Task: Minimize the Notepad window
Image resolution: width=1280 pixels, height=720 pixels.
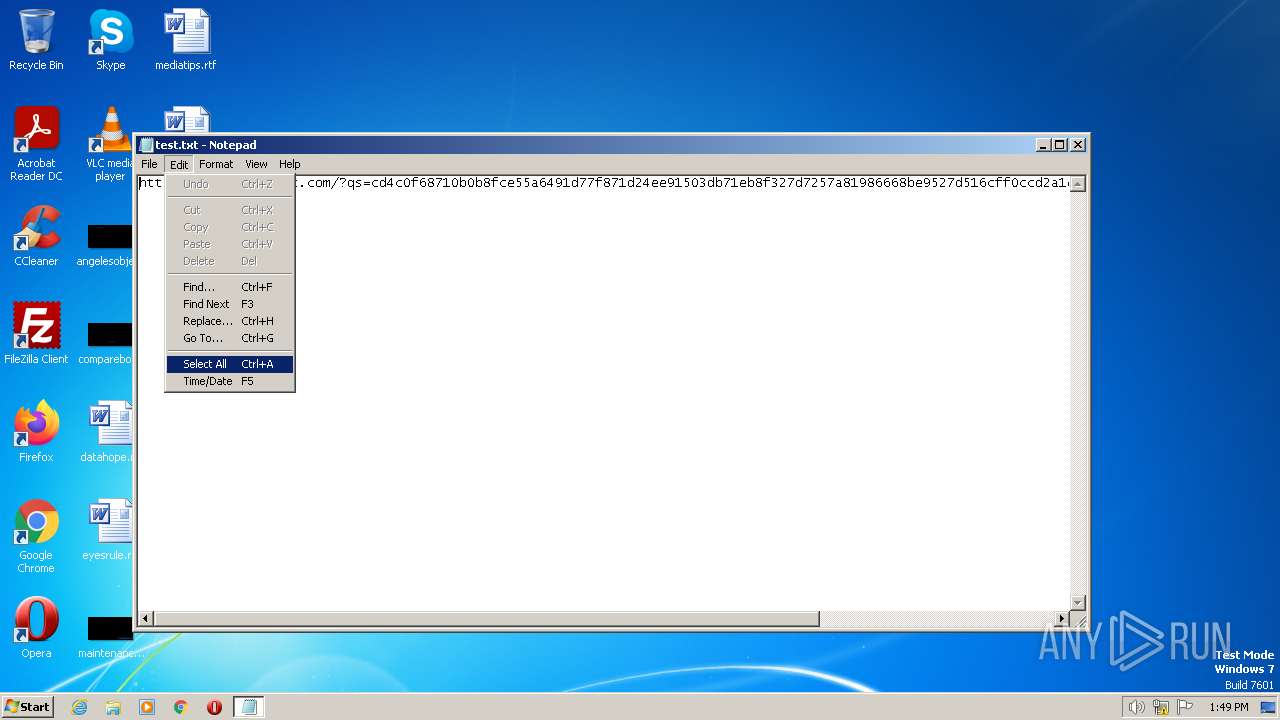Action: pyautogui.click(x=1044, y=145)
